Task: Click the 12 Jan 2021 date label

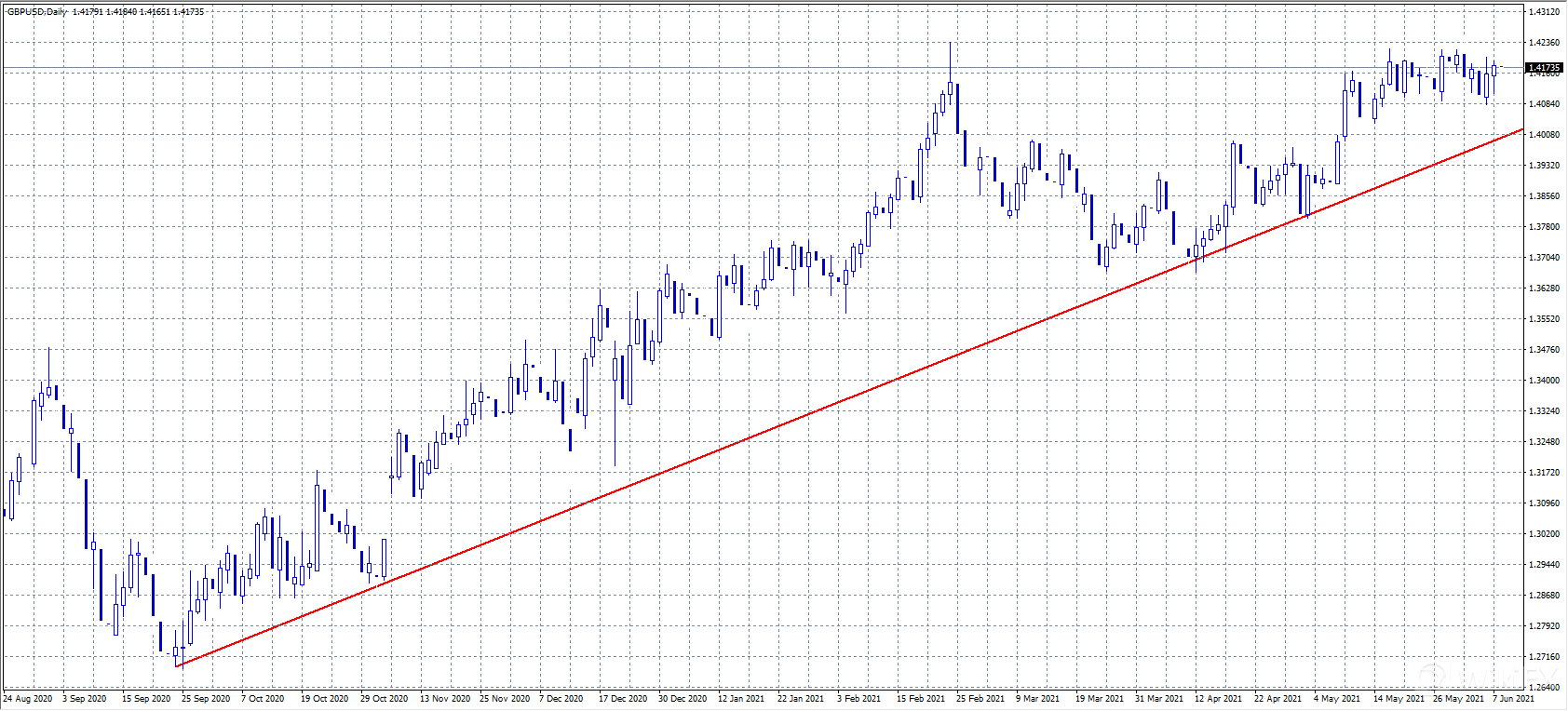Action: (741, 699)
